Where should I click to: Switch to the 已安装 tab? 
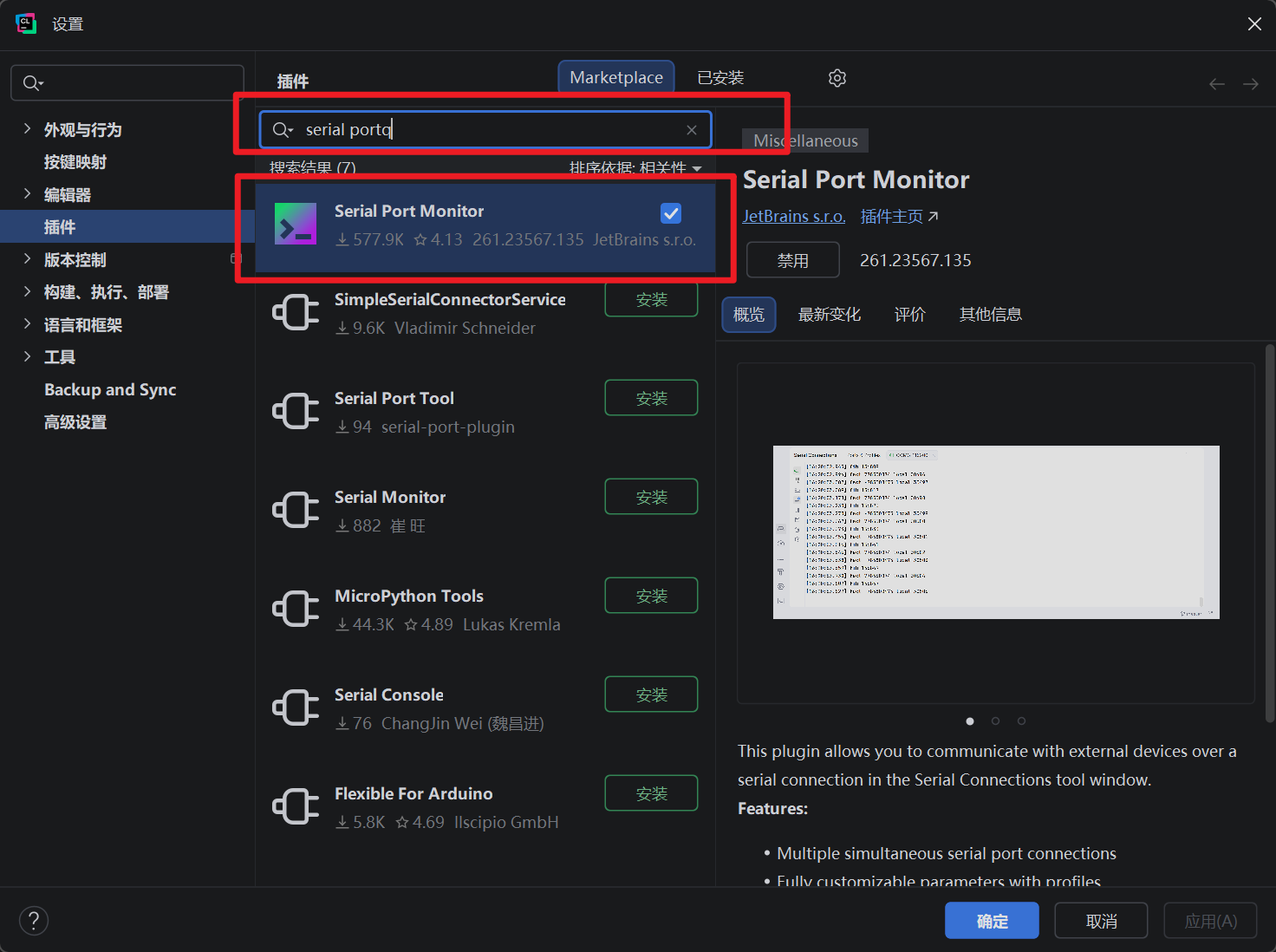click(x=720, y=78)
